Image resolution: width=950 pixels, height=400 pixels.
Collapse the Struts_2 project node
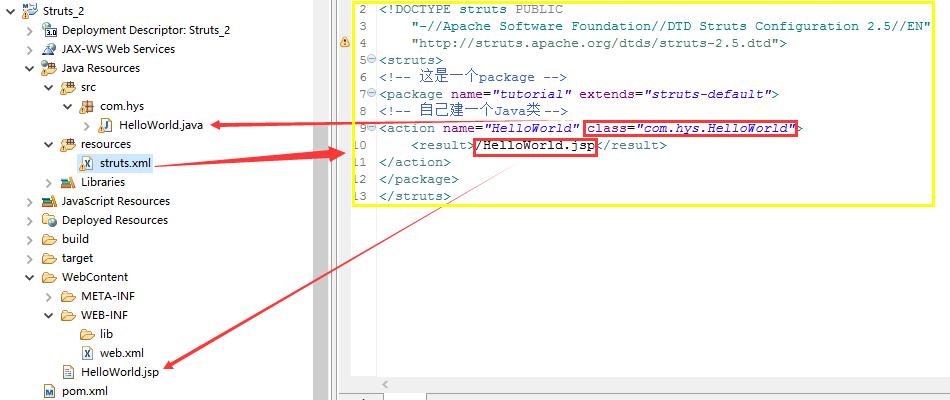10,10
